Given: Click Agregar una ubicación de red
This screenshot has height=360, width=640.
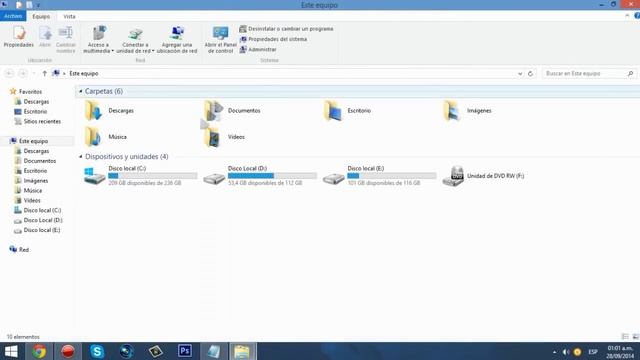Looking at the screenshot, I should tap(177, 40).
